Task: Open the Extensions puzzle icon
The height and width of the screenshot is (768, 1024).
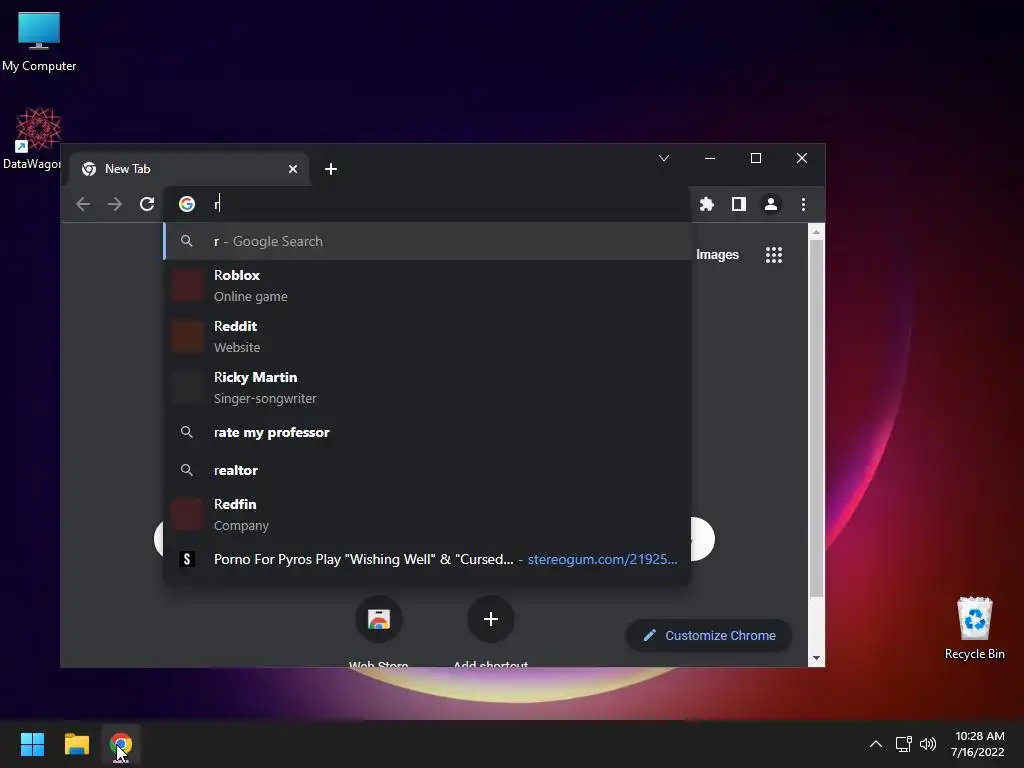Action: coord(707,204)
